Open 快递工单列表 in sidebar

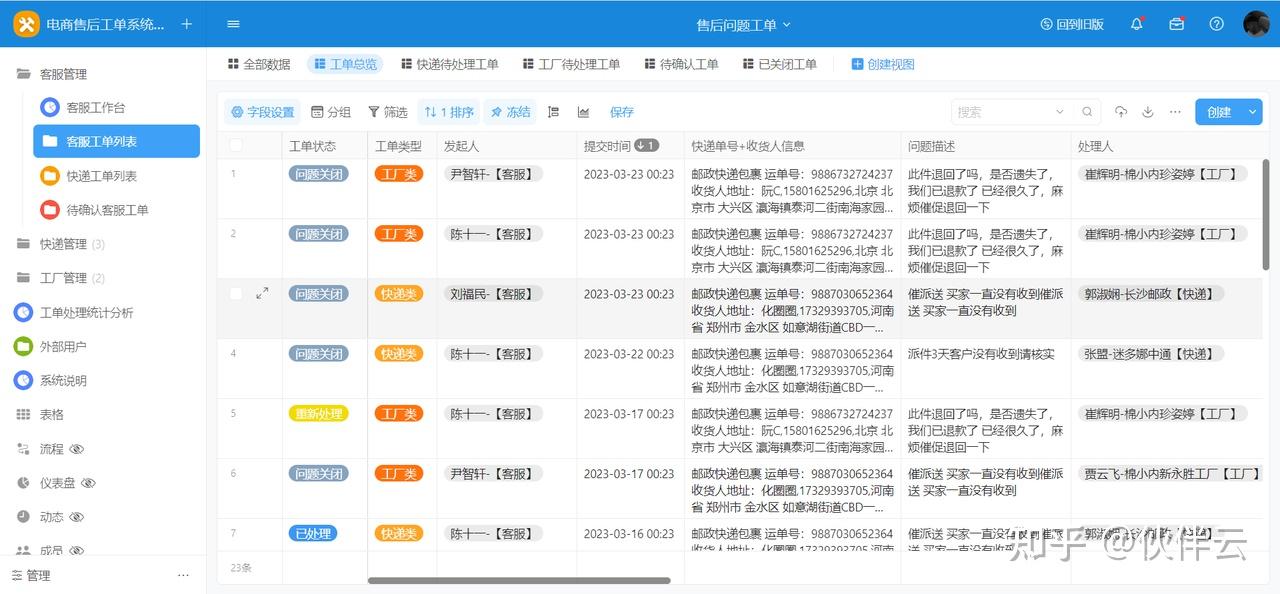(x=101, y=176)
